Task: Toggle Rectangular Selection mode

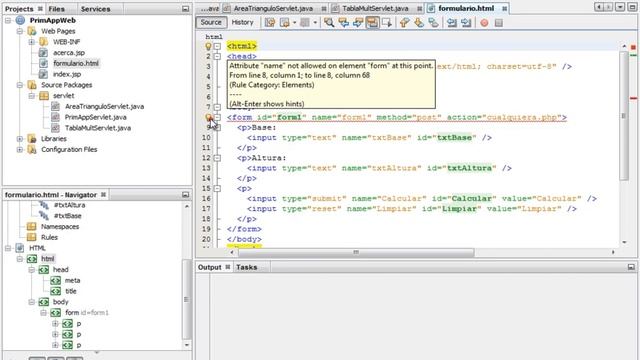Action: coord(387,22)
